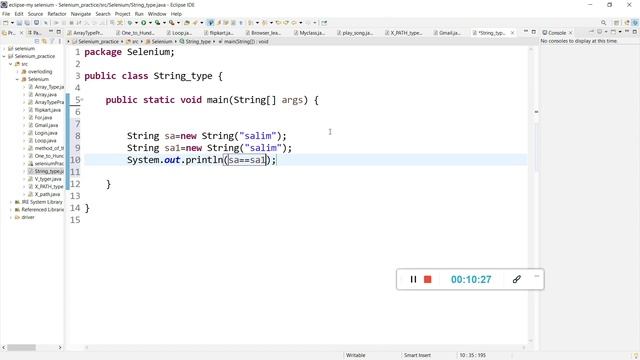Screen dimensions: 640x360
Task: Click the External Tools toolbar icon
Action: pos(171,23)
